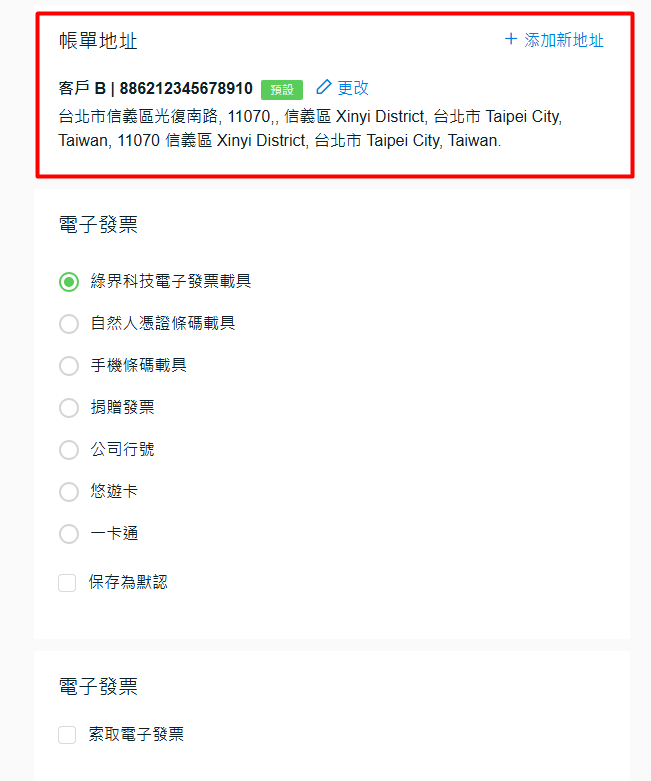Select the 公司行號 radio button
This screenshot has width=651, height=781.
tap(69, 450)
